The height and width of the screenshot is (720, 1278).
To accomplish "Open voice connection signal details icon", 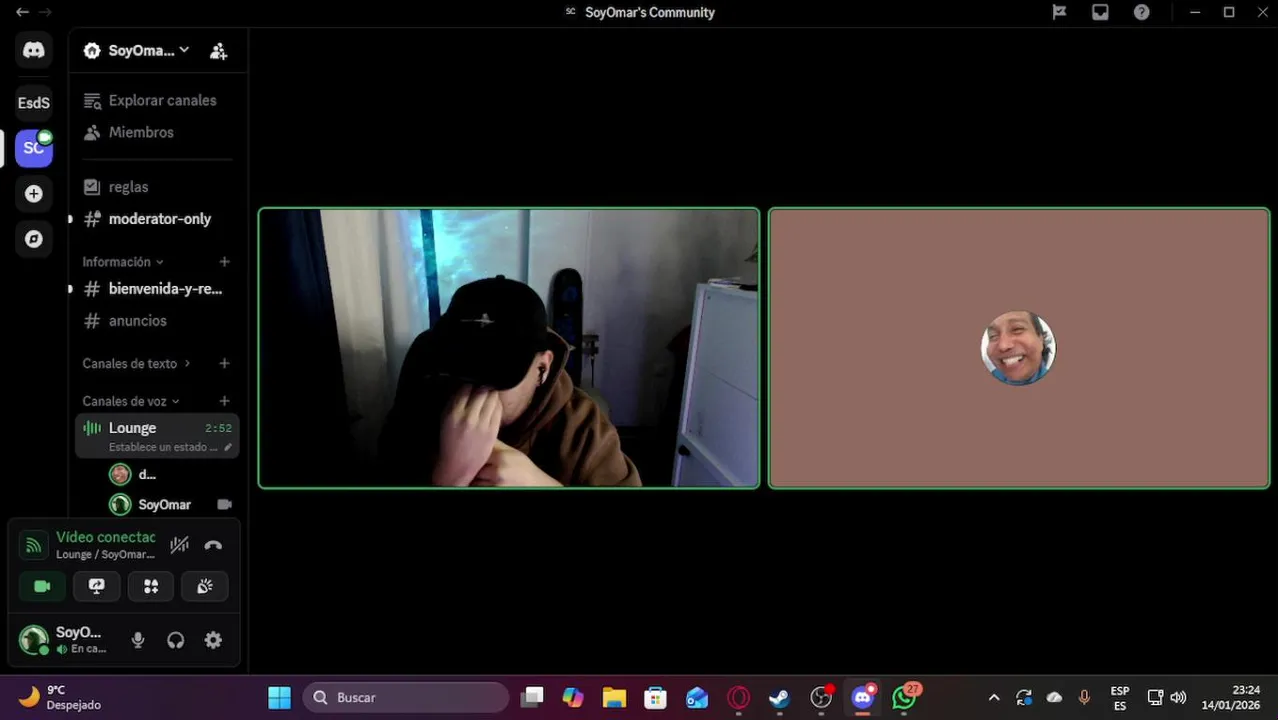I will coord(33,545).
